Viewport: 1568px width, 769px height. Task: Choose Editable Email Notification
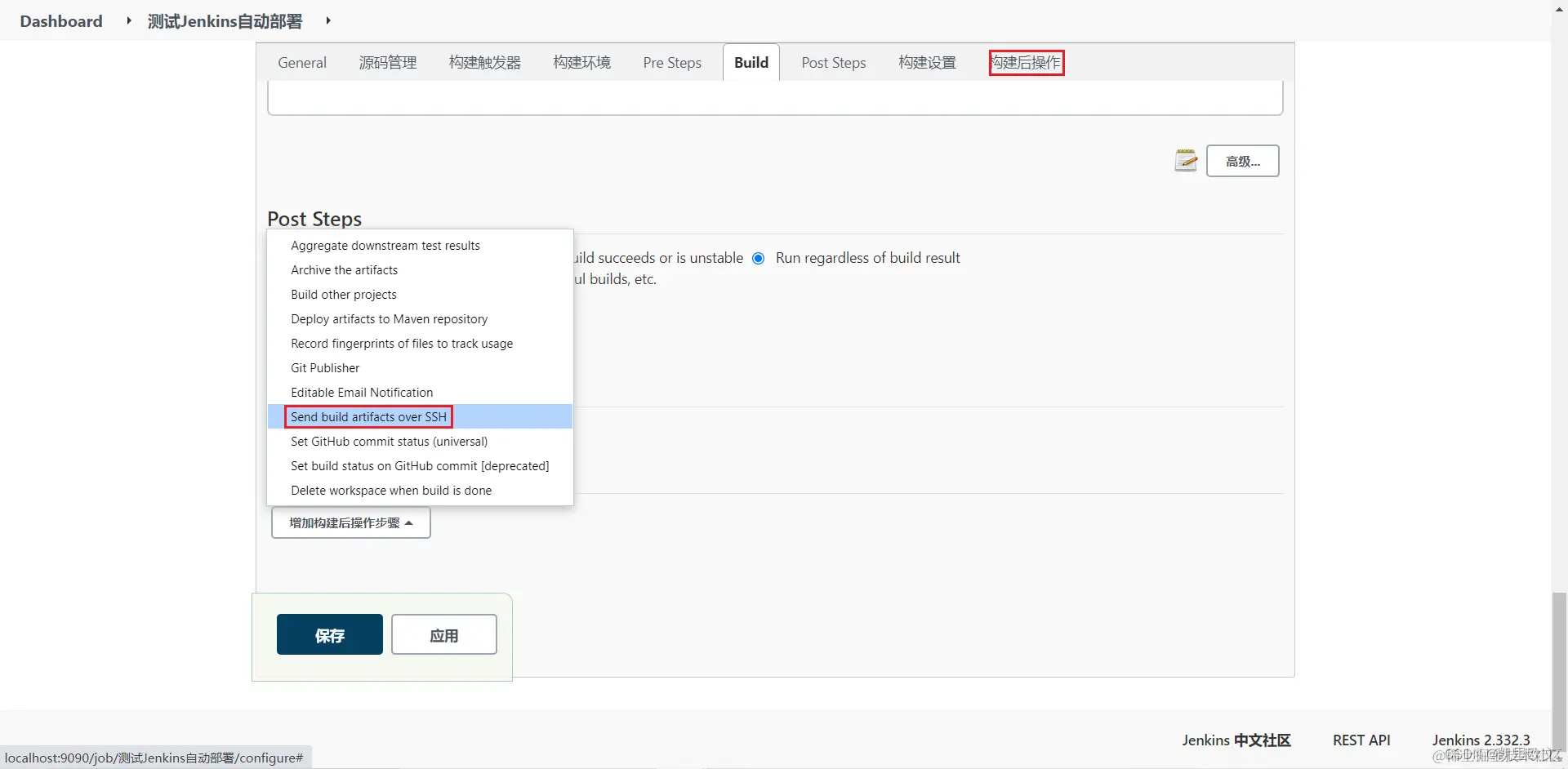tap(362, 392)
